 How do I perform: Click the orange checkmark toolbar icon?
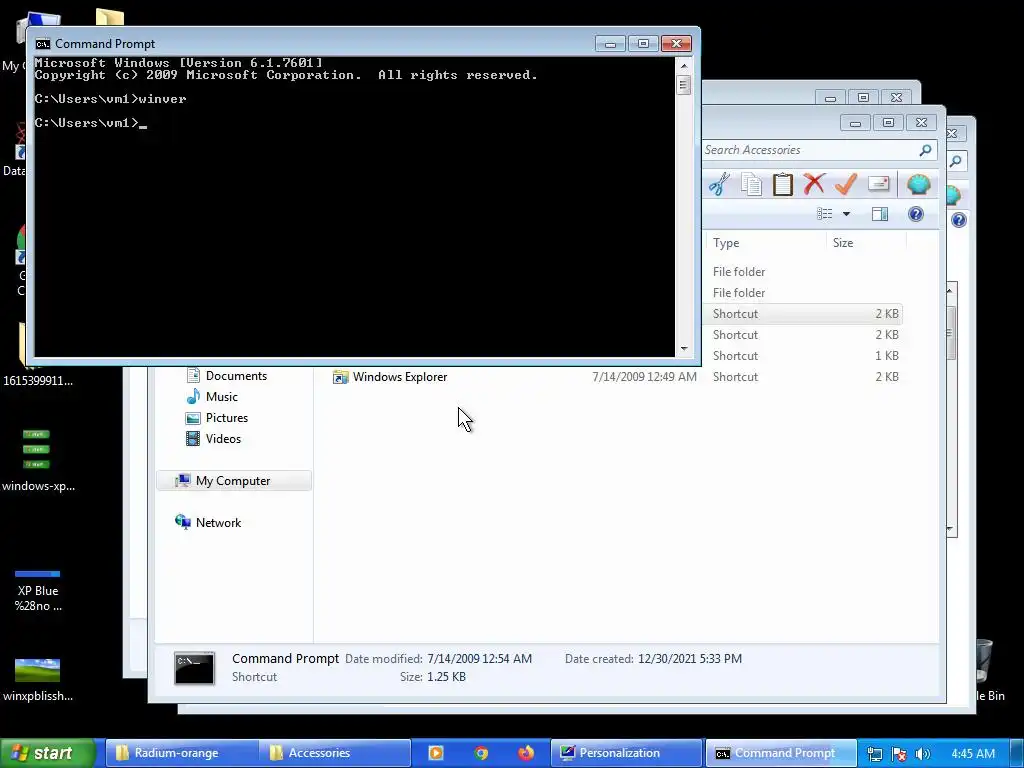click(x=846, y=184)
